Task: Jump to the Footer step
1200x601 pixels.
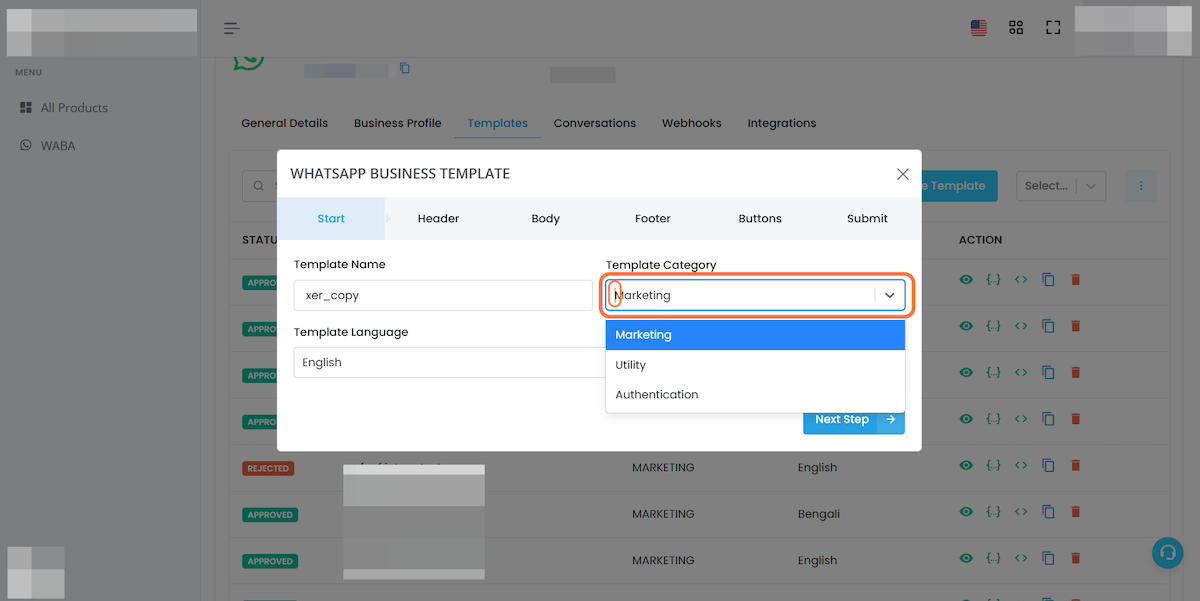Action: click(x=653, y=218)
